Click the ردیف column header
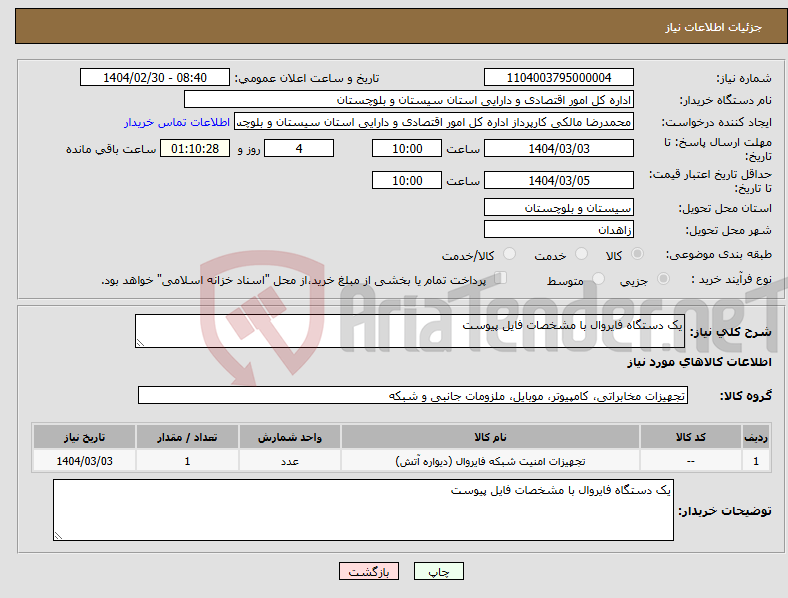This screenshot has width=788, height=598. 756,437
